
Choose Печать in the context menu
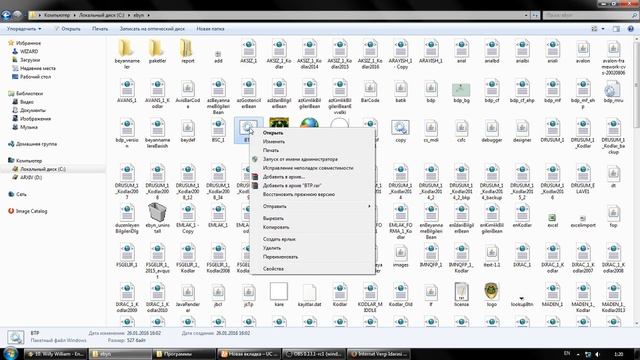[271, 150]
